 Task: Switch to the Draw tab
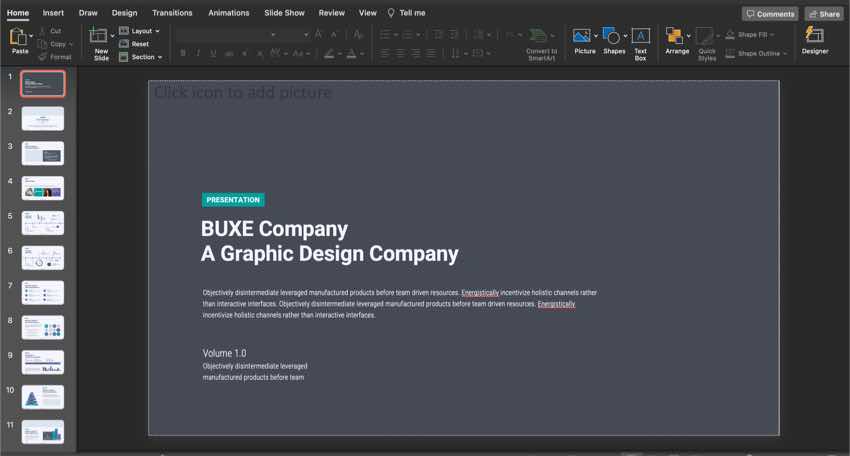[88, 12]
